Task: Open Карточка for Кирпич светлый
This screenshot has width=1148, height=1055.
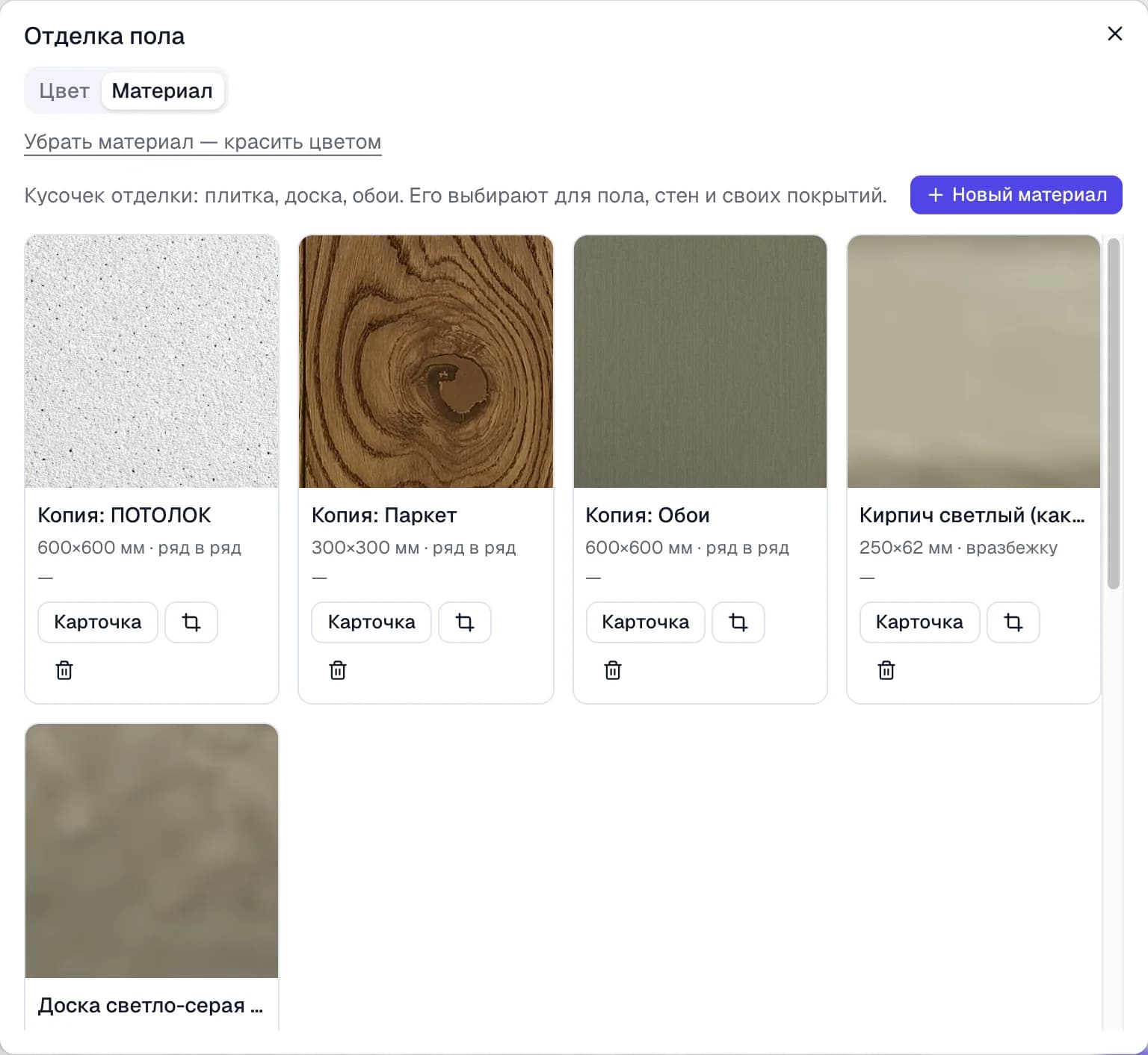Action: coord(919,622)
